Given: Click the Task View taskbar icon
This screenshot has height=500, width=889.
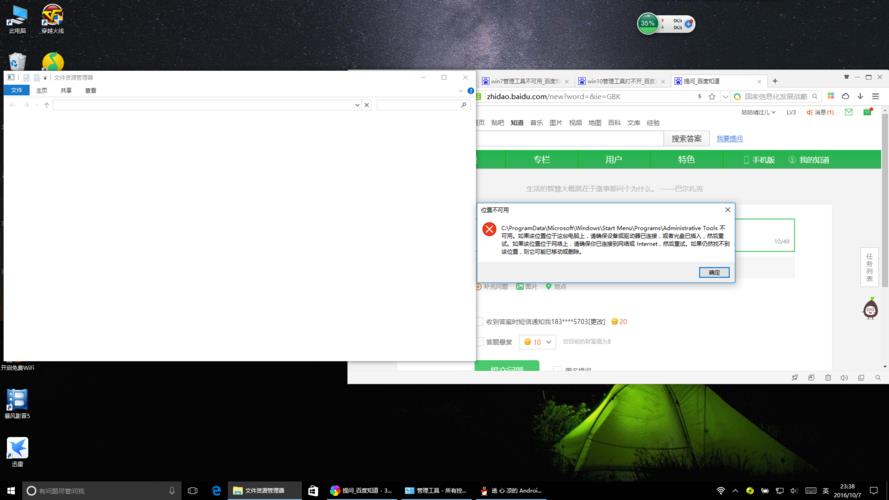Looking at the screenshot, I should (192, 491).
